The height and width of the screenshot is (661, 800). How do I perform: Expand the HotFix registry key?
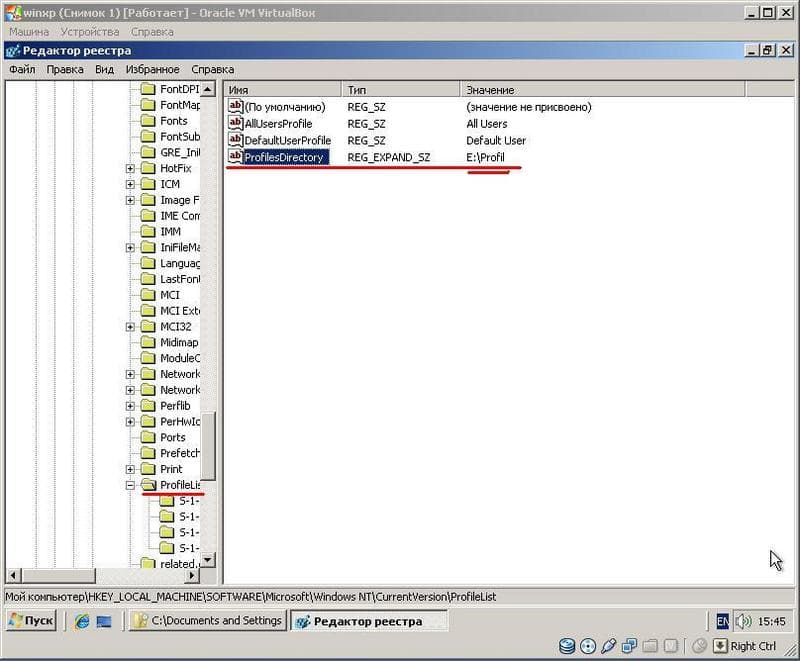point(130,168)
